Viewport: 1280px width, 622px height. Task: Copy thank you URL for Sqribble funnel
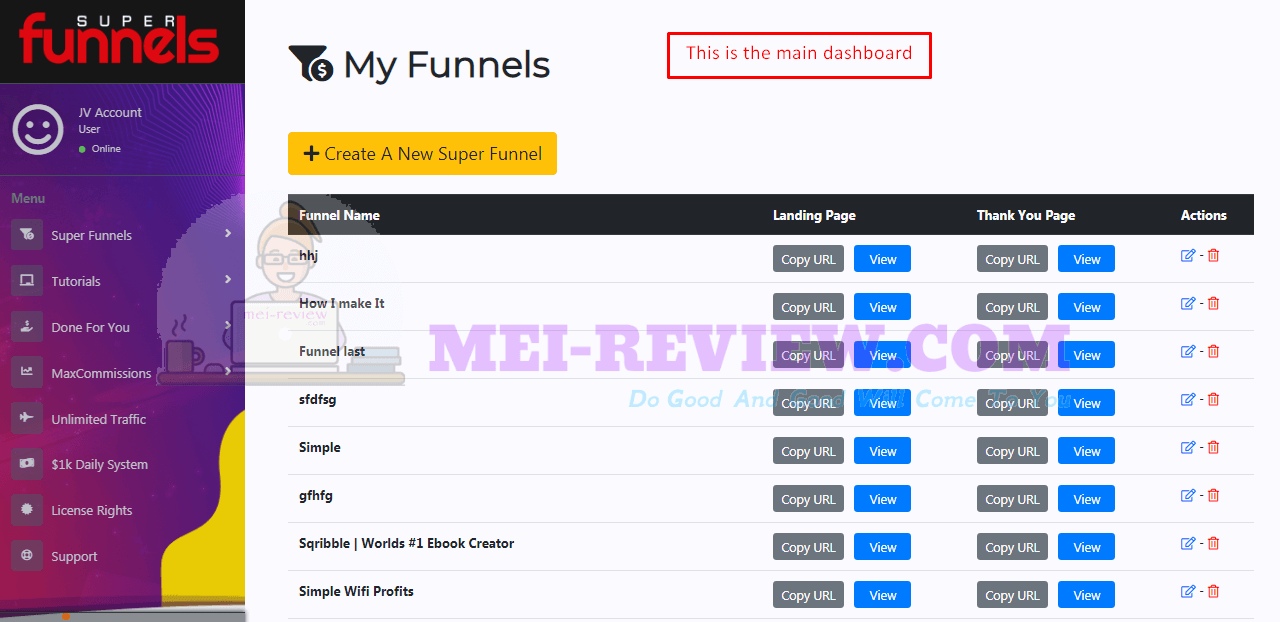[x=1012, y=547]
